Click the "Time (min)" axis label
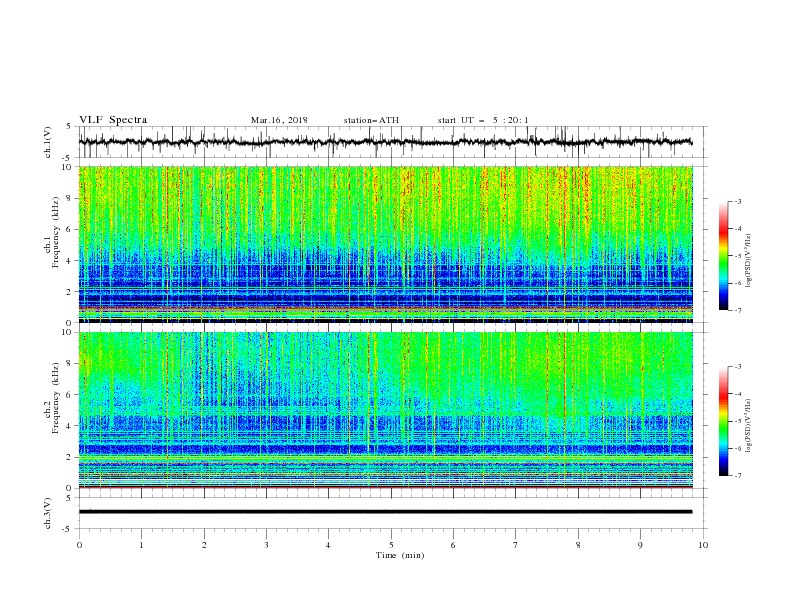 coord(400,555)
